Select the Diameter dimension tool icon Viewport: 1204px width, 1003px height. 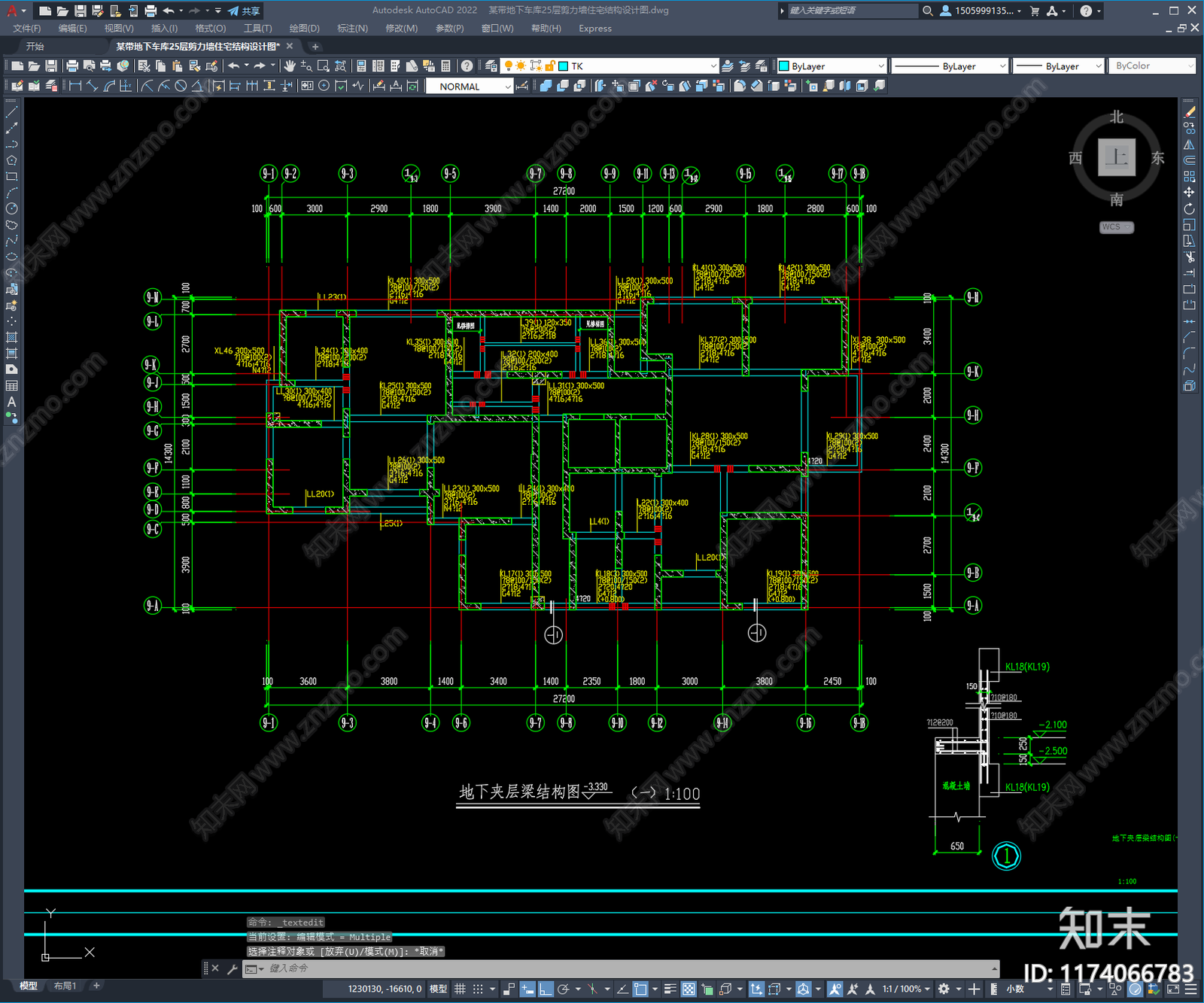point(181,86)
